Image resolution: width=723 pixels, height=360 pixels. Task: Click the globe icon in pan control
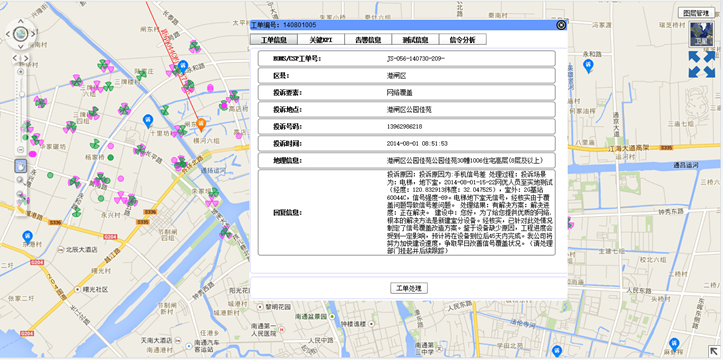point(20,33)
